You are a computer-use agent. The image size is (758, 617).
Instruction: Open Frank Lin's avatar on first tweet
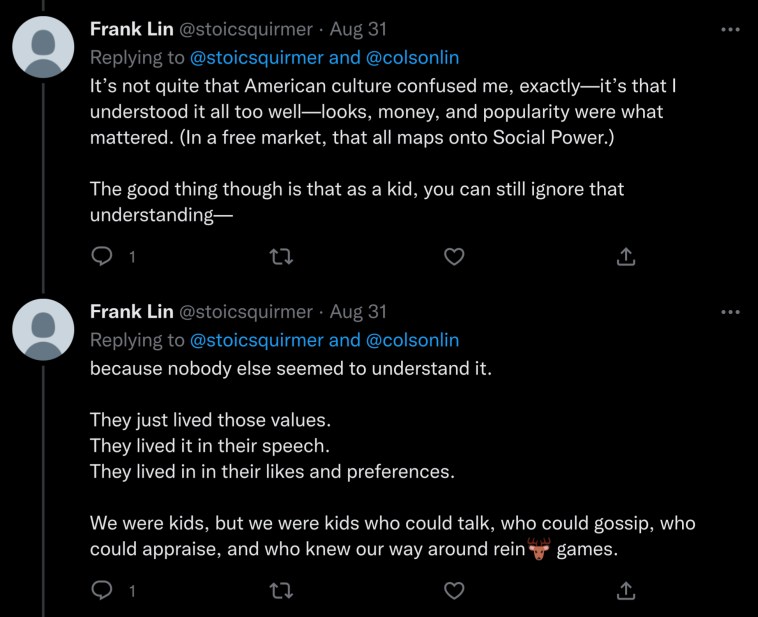click(43, 48)
